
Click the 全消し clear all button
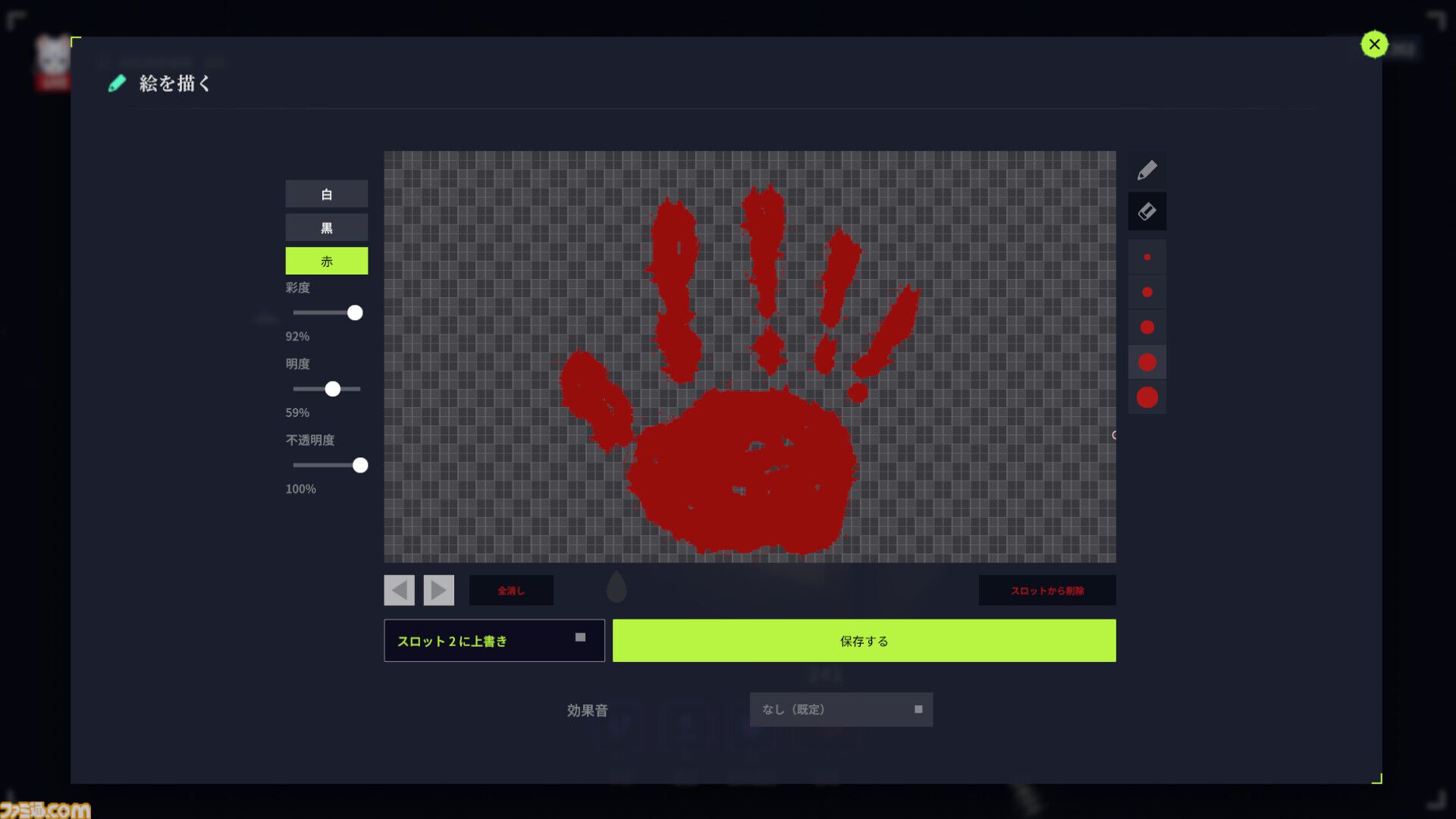point(511,590)
